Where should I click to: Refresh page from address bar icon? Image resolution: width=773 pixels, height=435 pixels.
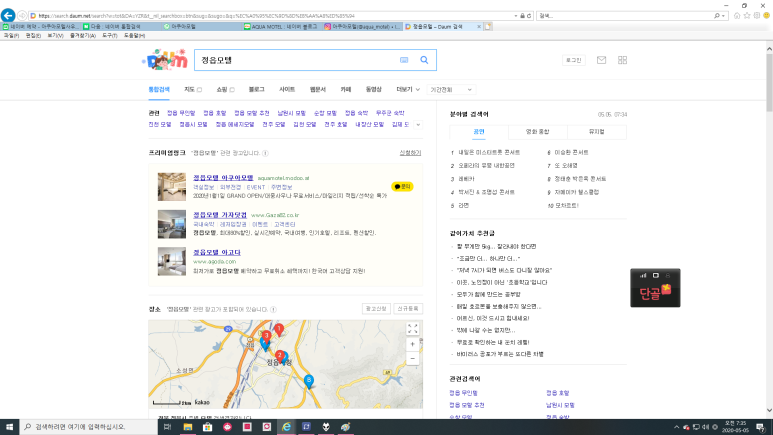pos(529,16)
